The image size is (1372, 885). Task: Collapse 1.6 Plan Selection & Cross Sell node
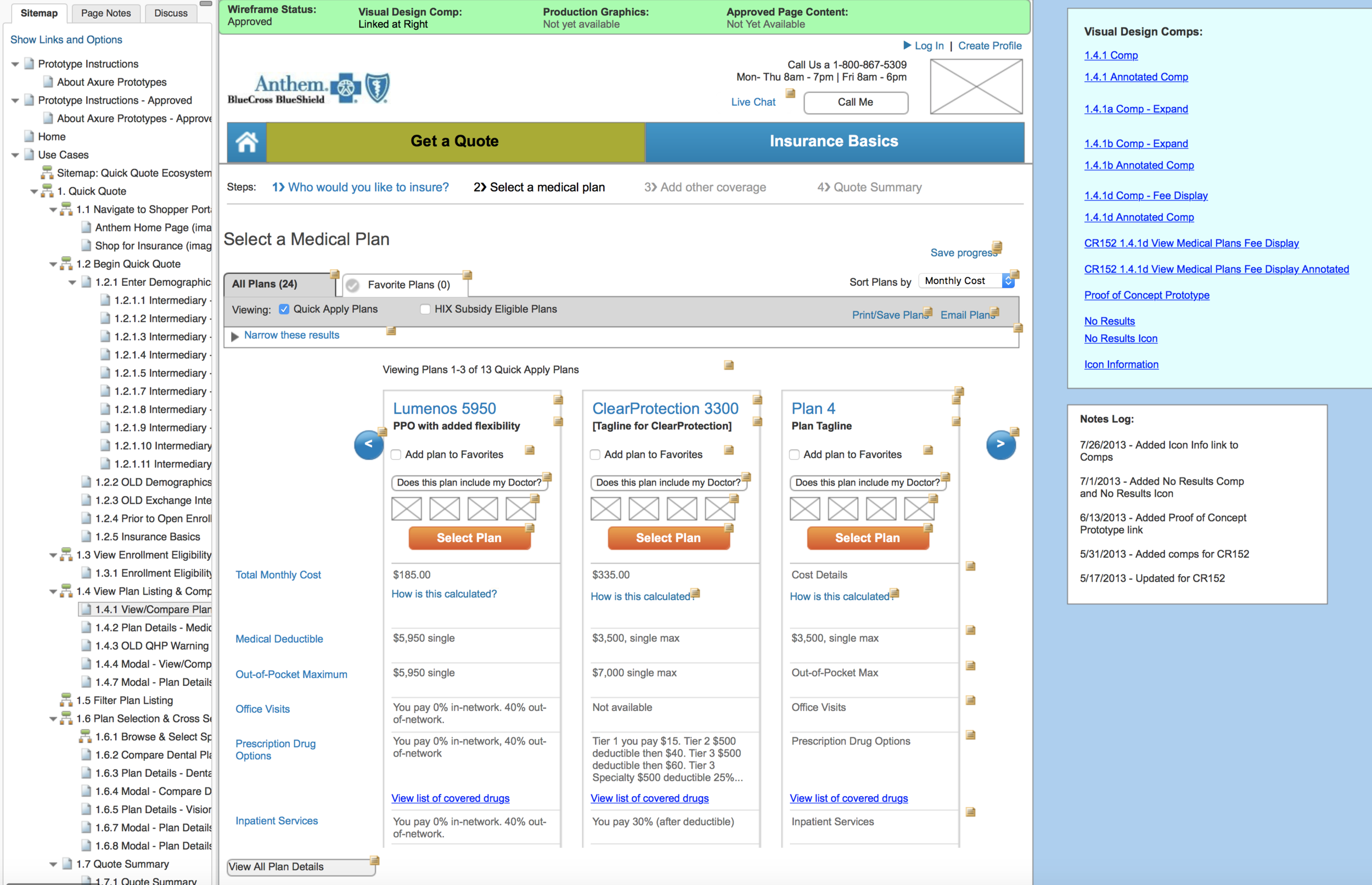tap(53, 719)
